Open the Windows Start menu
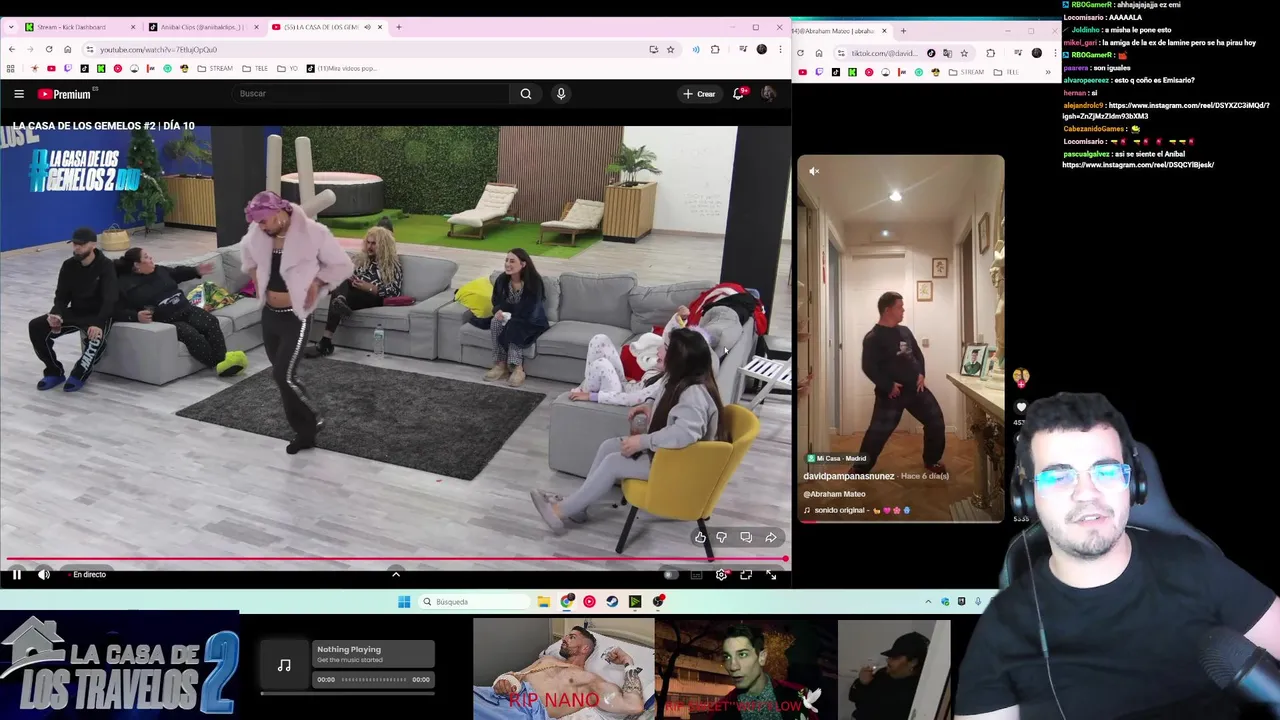The width and height of the screenshot is (1280, 720). pyautogui.click(x=404, y=602)
